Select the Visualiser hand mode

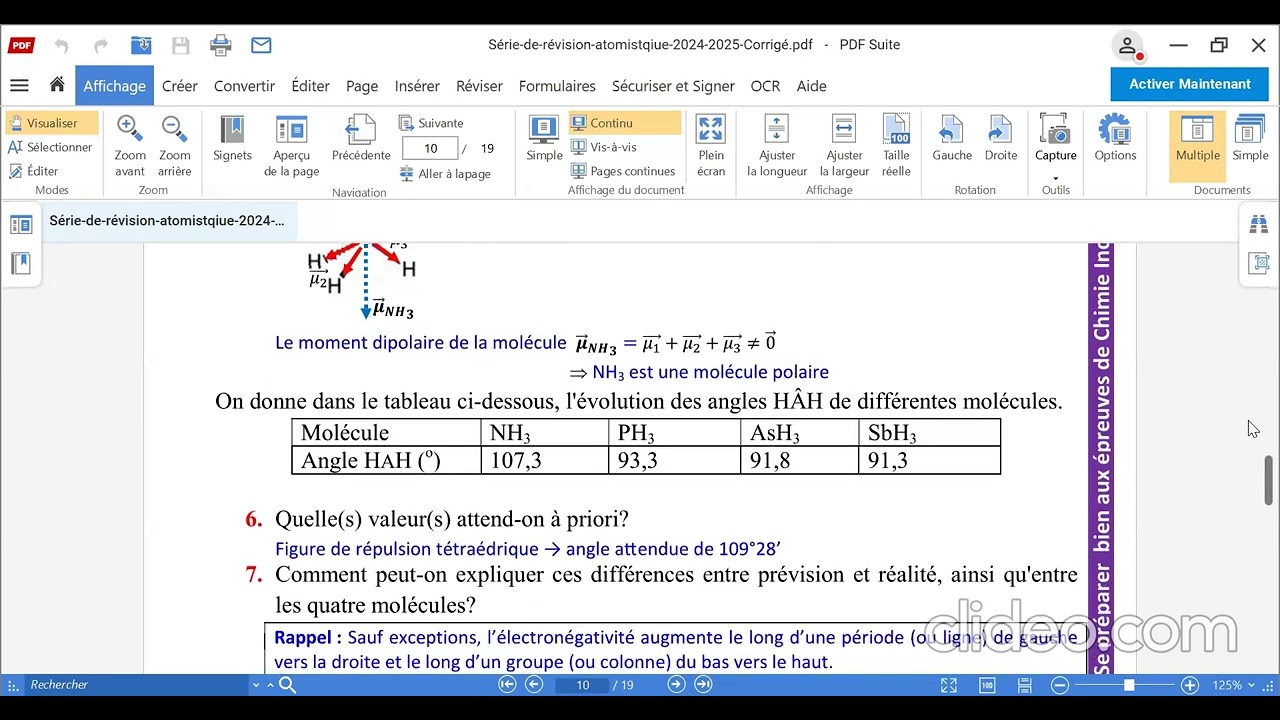pos(52,123)
